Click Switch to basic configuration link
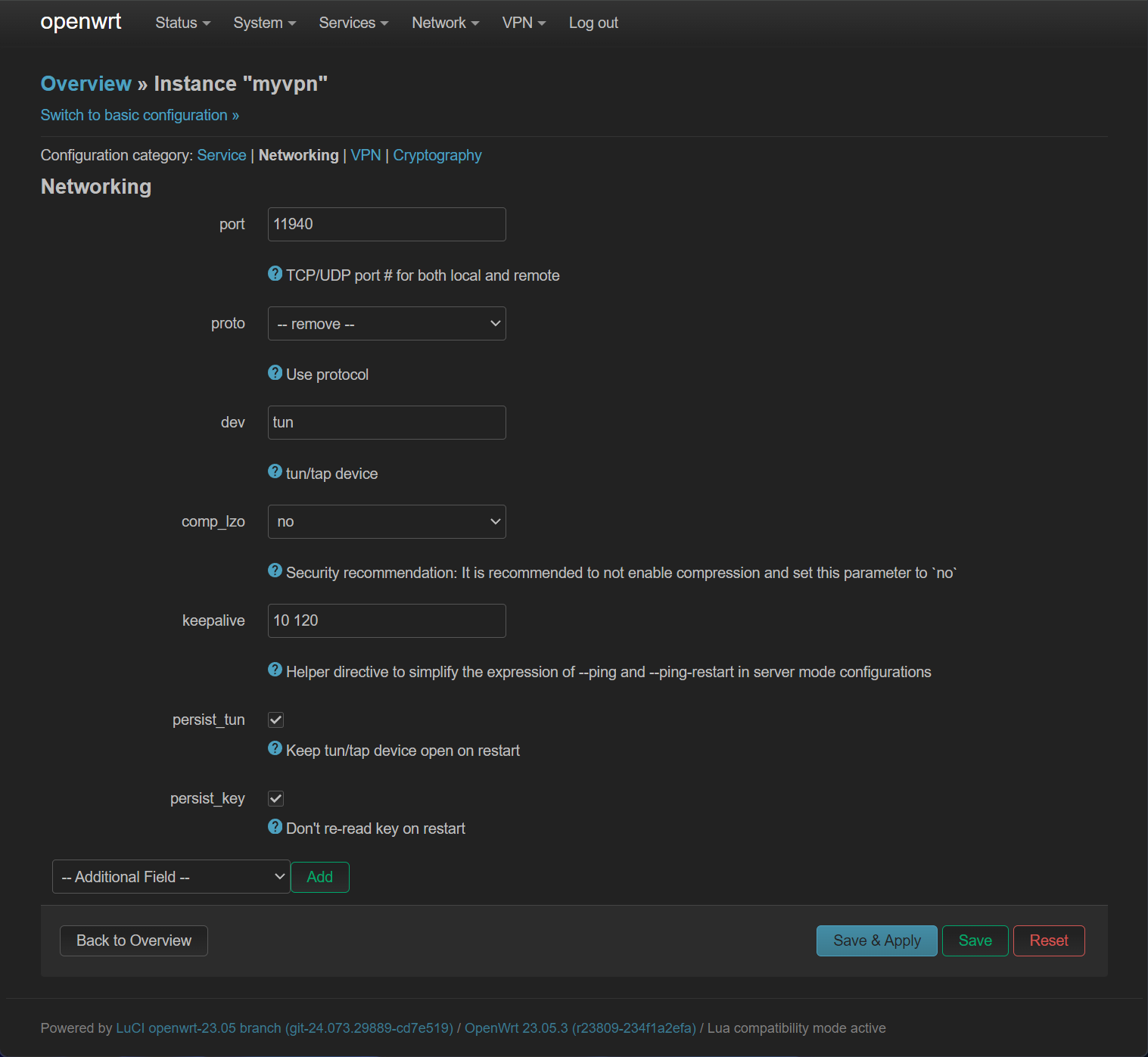This screenshot has width=1148, height=1057. pyautogui.click(x=139, y=116)
